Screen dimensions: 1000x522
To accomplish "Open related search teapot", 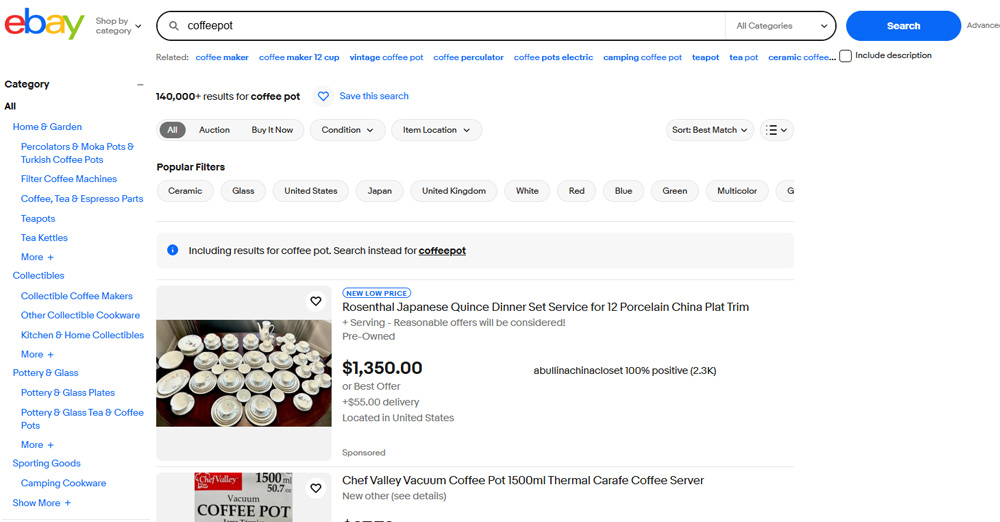I will (x=705, y=57).
